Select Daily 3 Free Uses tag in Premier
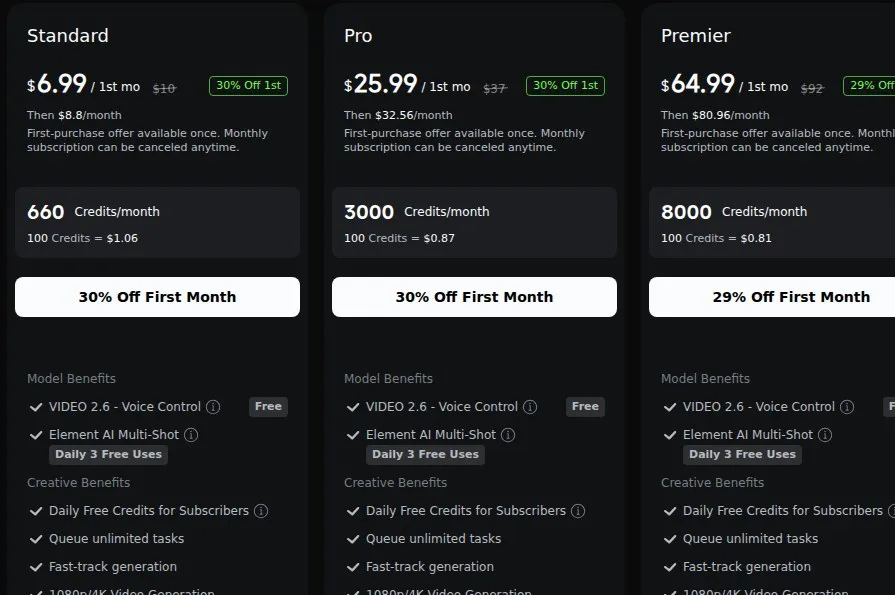The image size is (895, 595). coord(742,455)
